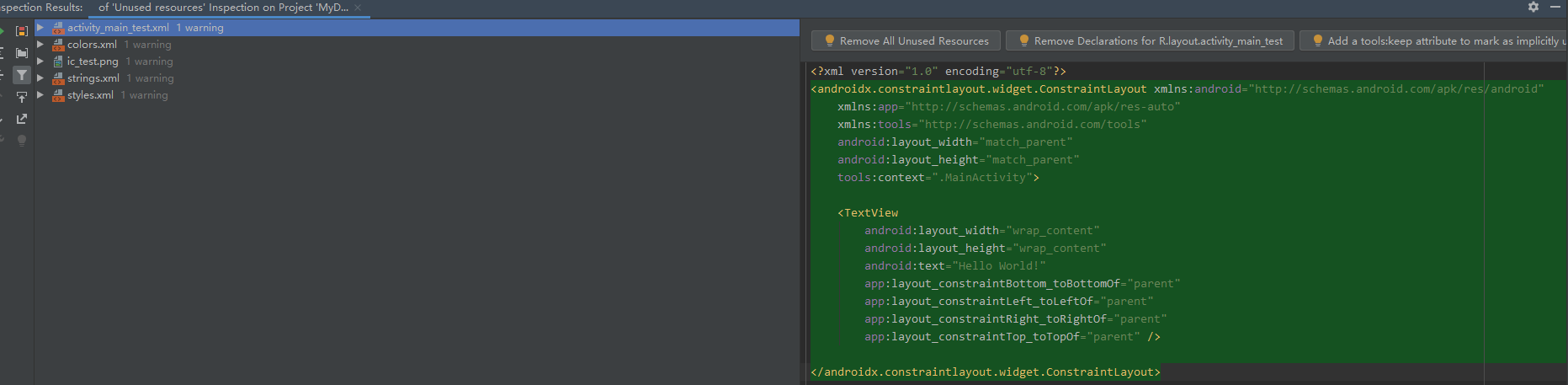Click Remove All Unused Resources button
The image size is (1568, 385).
click(x=906, y=40)
